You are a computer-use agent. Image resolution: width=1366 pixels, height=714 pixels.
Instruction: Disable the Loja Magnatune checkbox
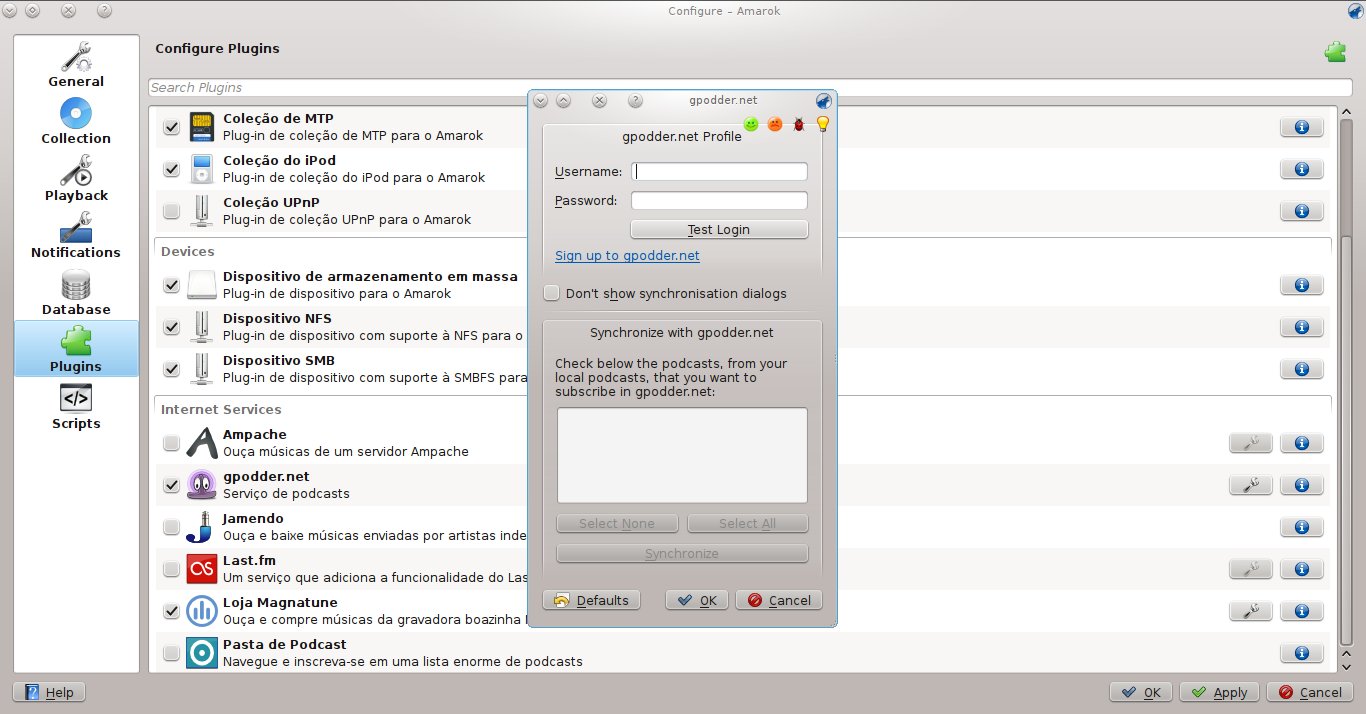tap(171, 611)
